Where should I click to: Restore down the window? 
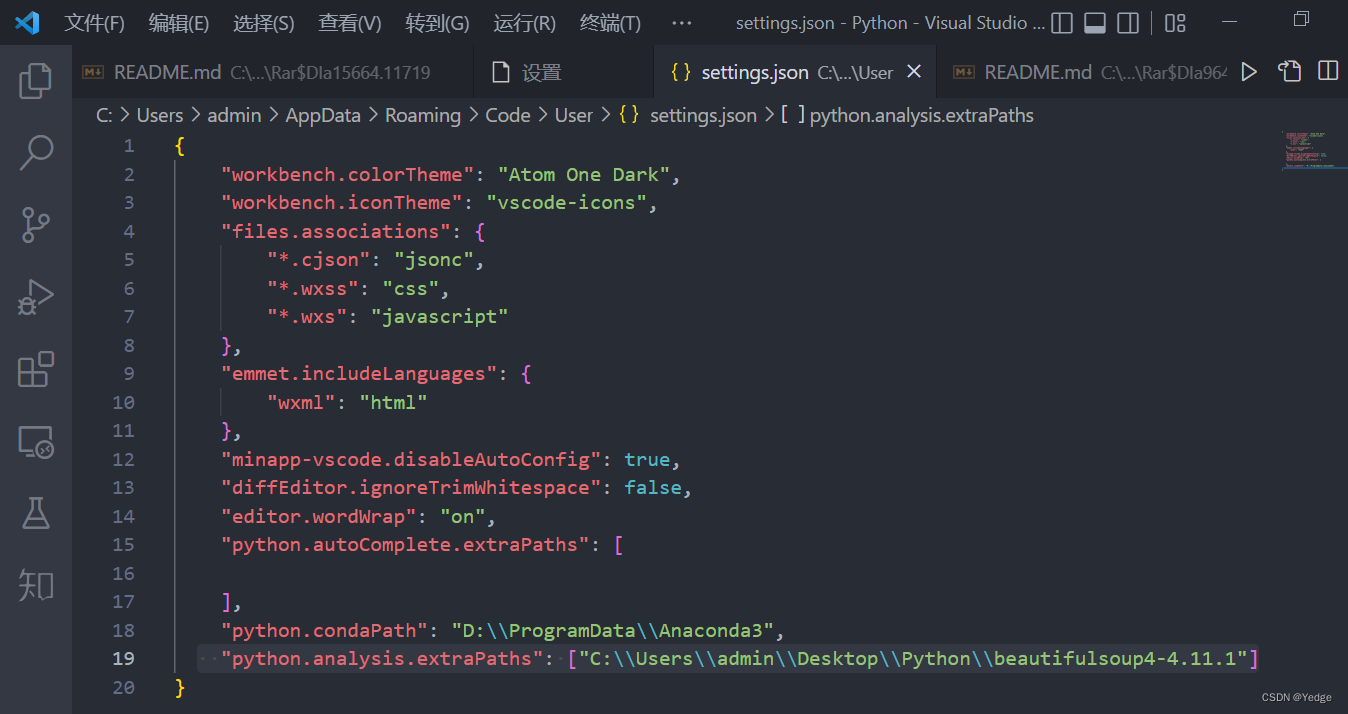[x=1301, y=19]
